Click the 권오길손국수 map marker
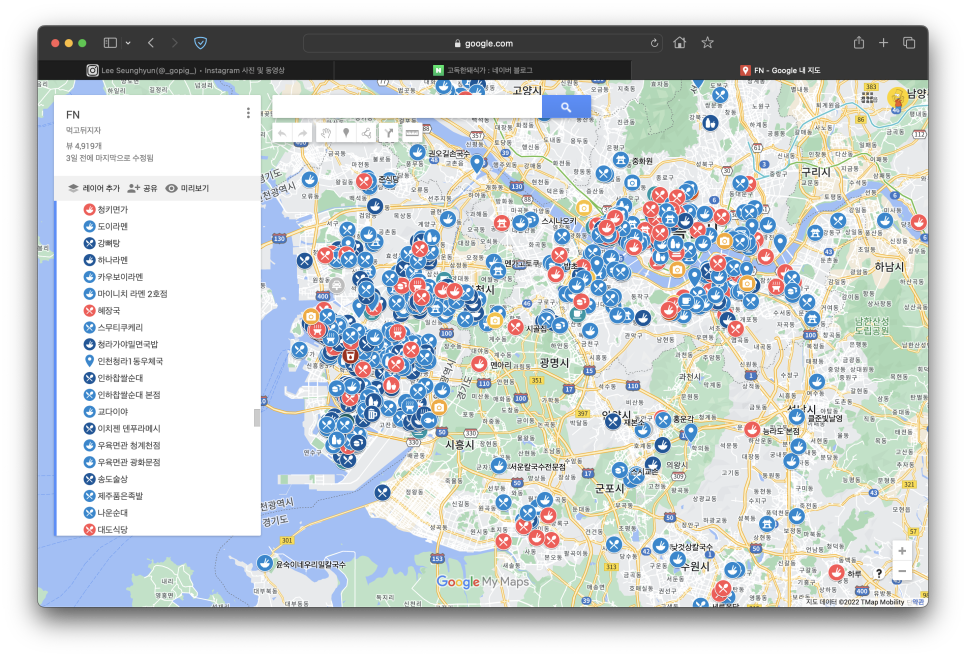 pos(418,152)
